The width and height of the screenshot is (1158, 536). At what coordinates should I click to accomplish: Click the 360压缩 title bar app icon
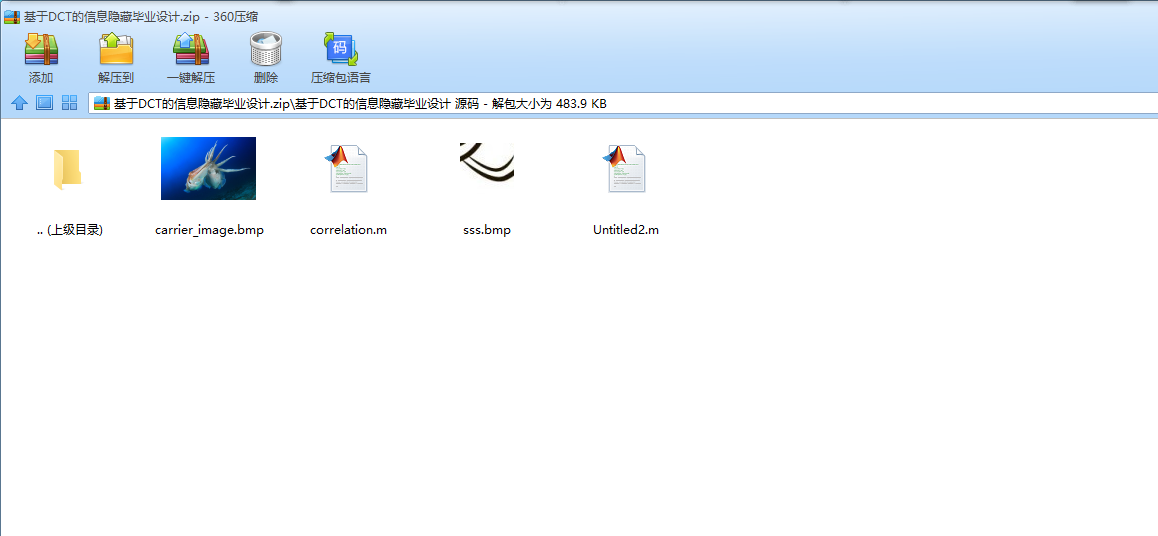(x=12, y=16)
